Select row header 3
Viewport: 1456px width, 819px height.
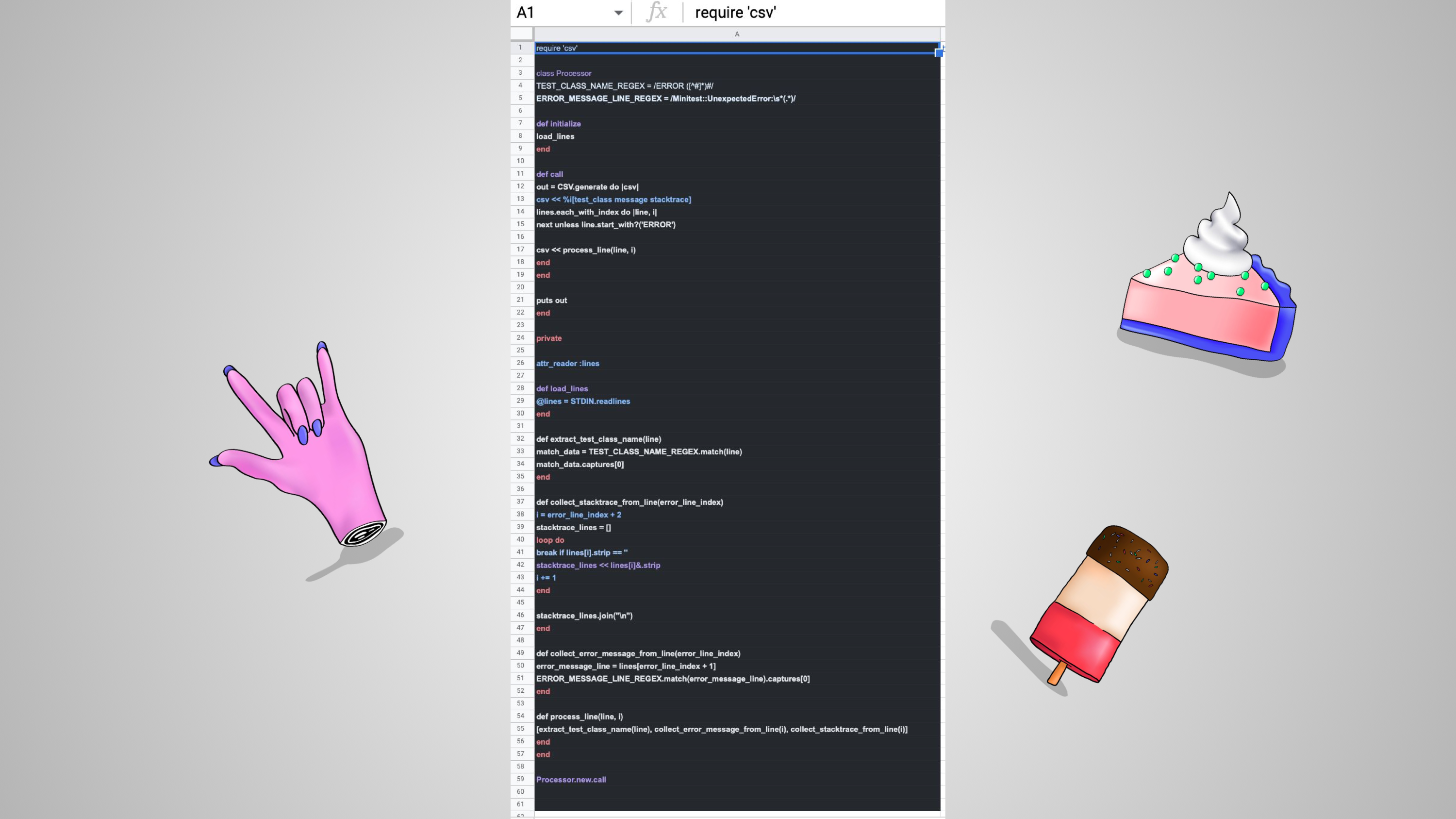tap(521, 73)
